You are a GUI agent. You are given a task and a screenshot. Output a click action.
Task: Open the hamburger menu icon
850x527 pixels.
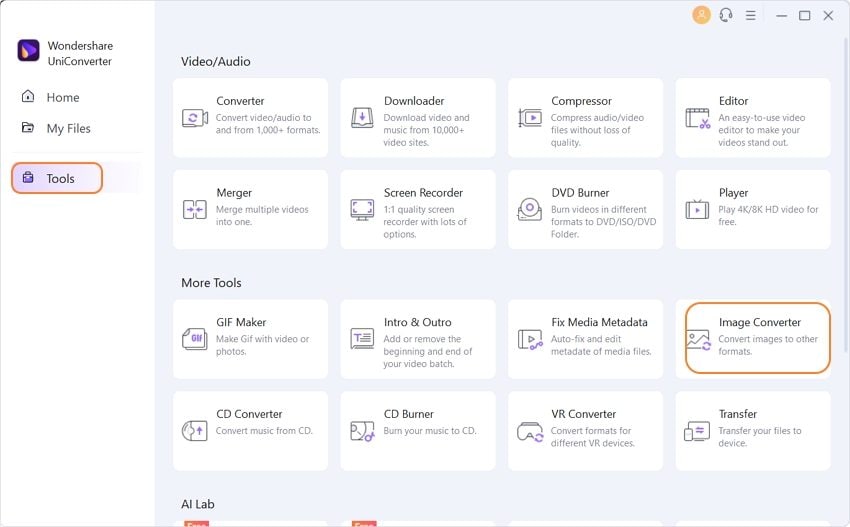coord(750,16)
